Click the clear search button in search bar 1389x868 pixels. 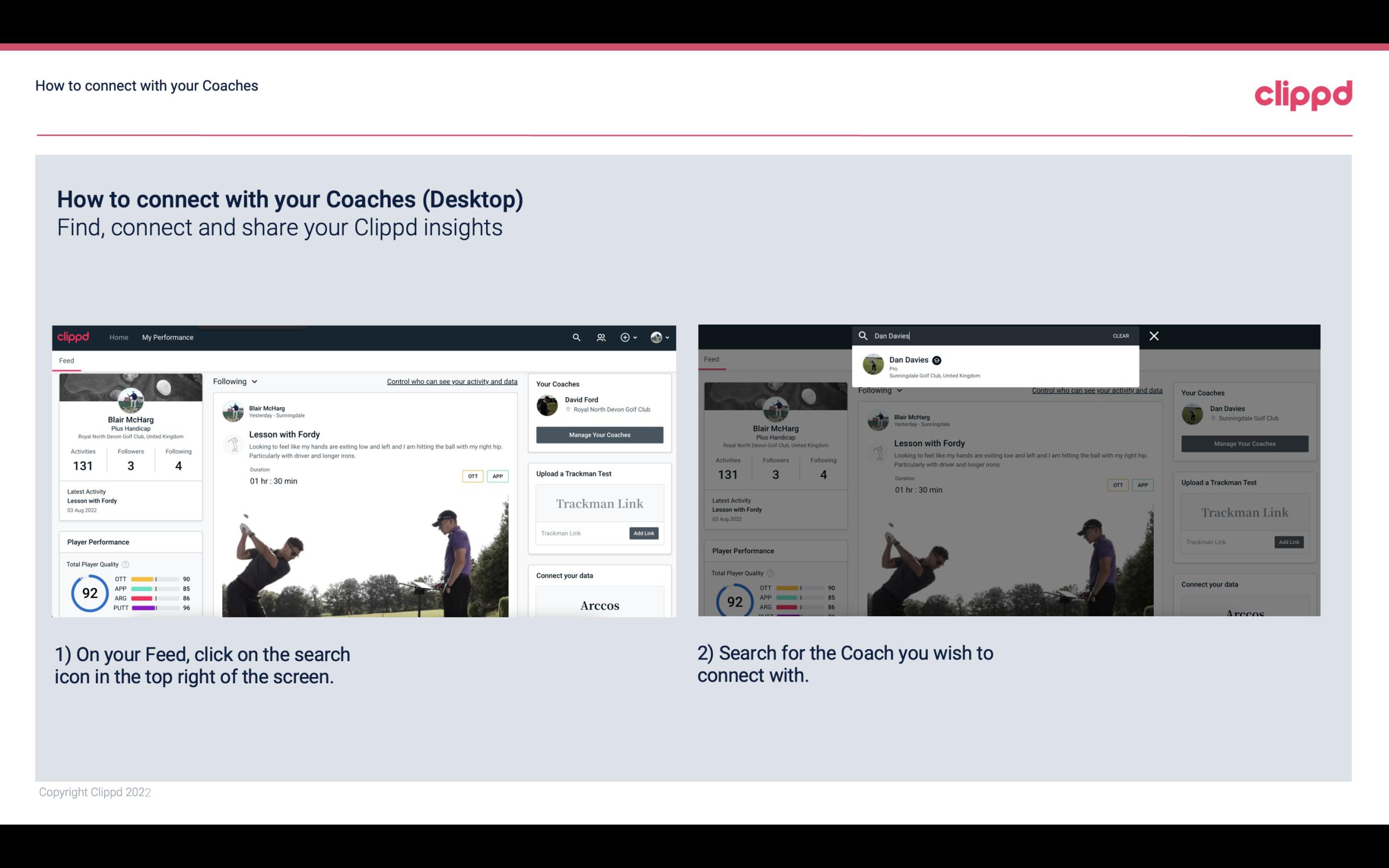(1121, 335)
